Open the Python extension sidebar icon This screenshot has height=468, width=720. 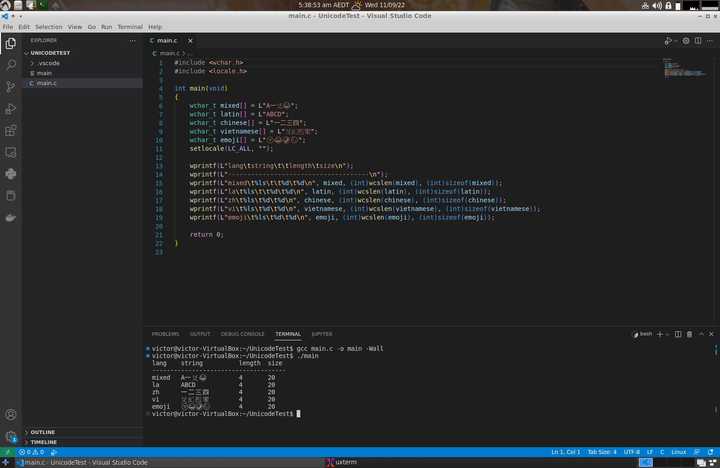coord(11,174)
